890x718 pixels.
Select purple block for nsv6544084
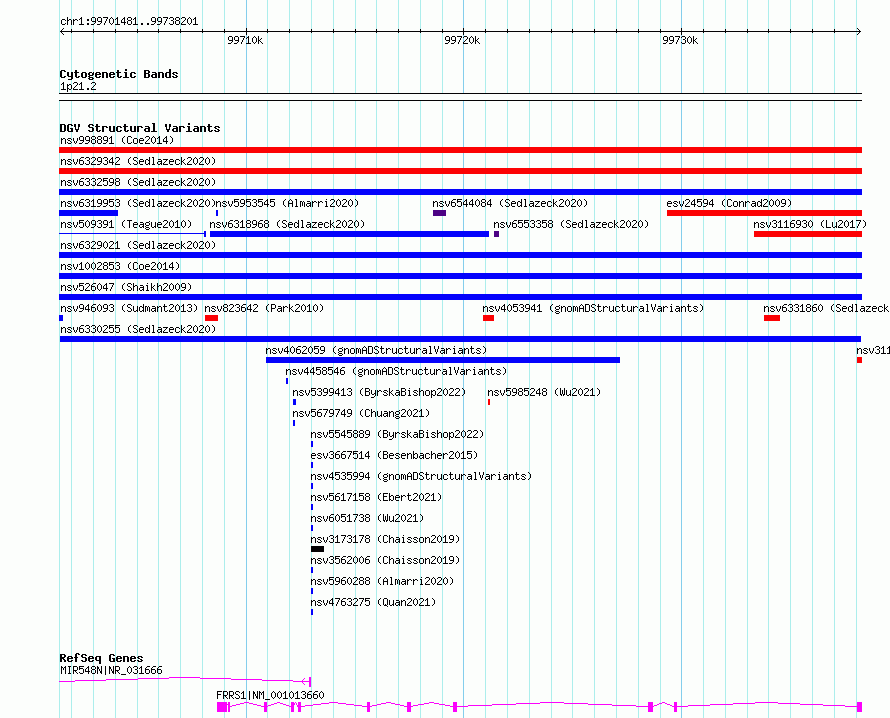(x=439, y=213)
